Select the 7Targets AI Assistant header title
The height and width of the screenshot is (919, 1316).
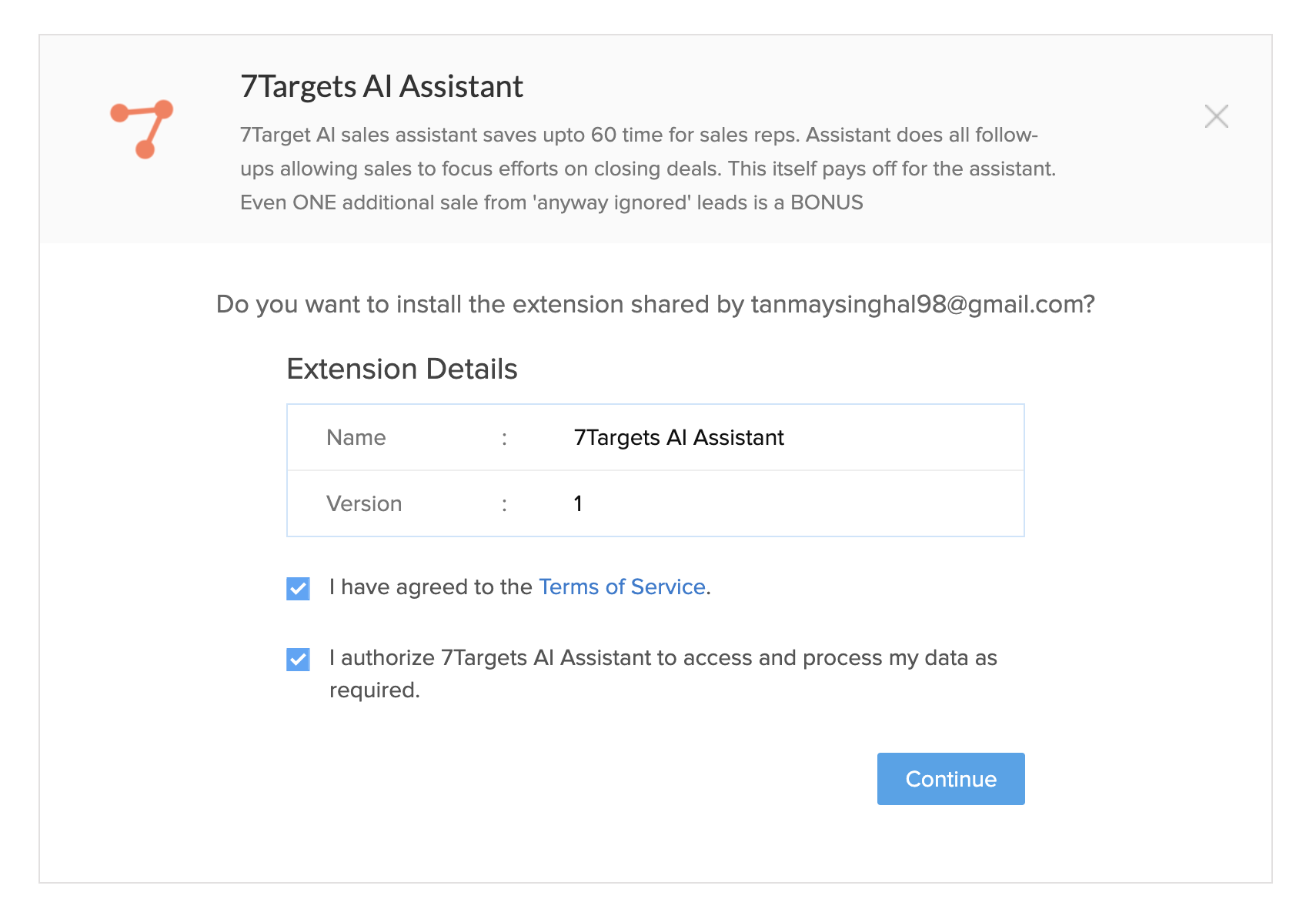tap(382, 86)
